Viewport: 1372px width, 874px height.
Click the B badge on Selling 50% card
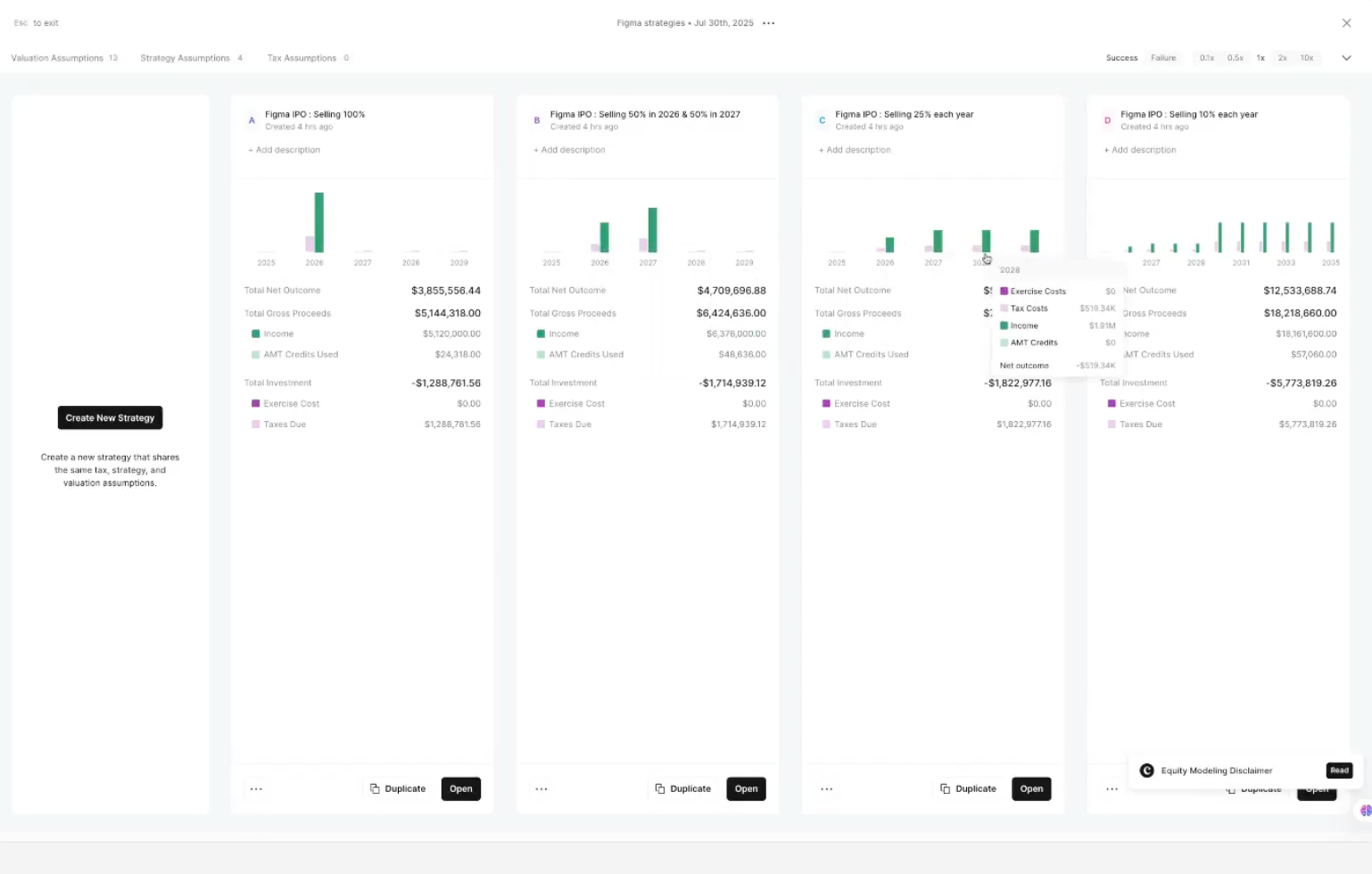point(537,120)
